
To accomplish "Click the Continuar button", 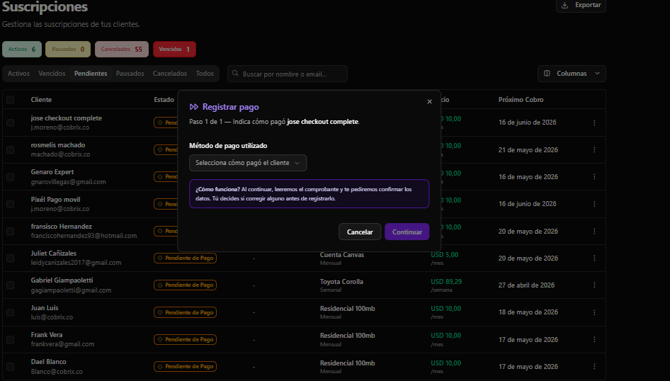I will click(407, 232).
